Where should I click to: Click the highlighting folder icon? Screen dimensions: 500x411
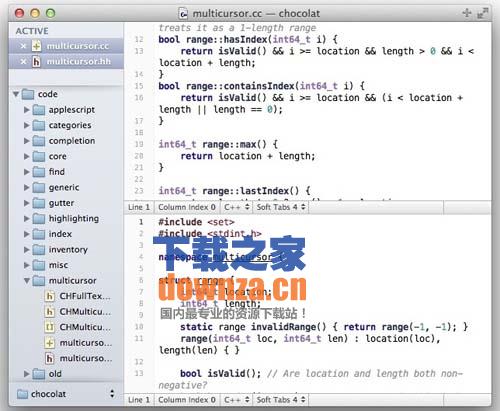coord(39,219)
